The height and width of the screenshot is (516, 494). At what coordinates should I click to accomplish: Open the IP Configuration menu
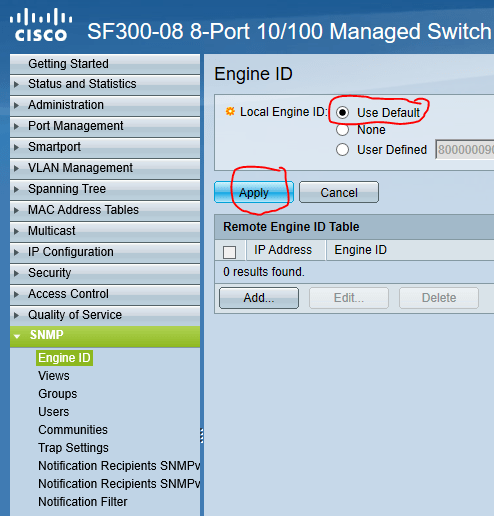(105, 252)
